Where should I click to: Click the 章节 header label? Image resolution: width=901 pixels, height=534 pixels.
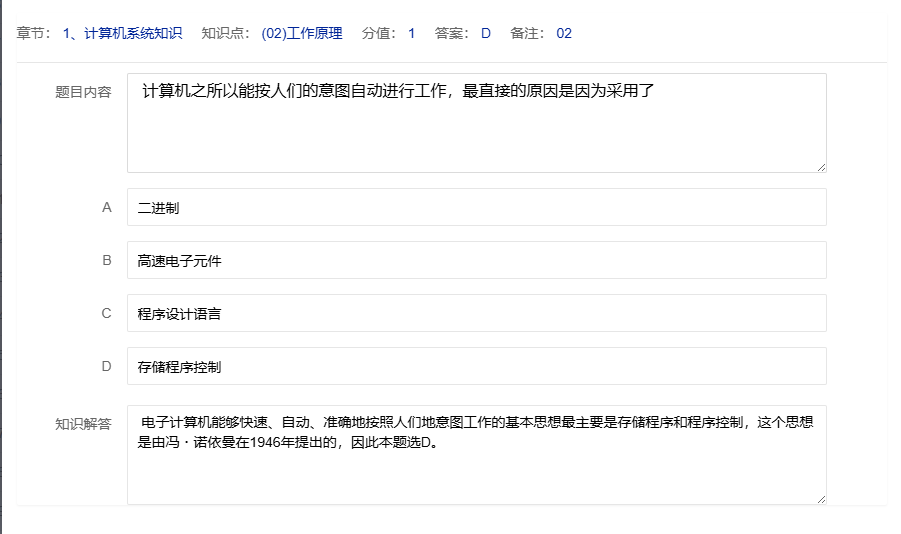click(33, 33)
